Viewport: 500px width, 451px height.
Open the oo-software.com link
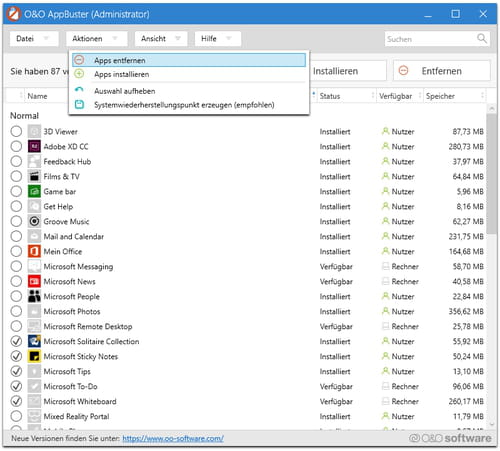pyautogui.click(x=173, y=438)
